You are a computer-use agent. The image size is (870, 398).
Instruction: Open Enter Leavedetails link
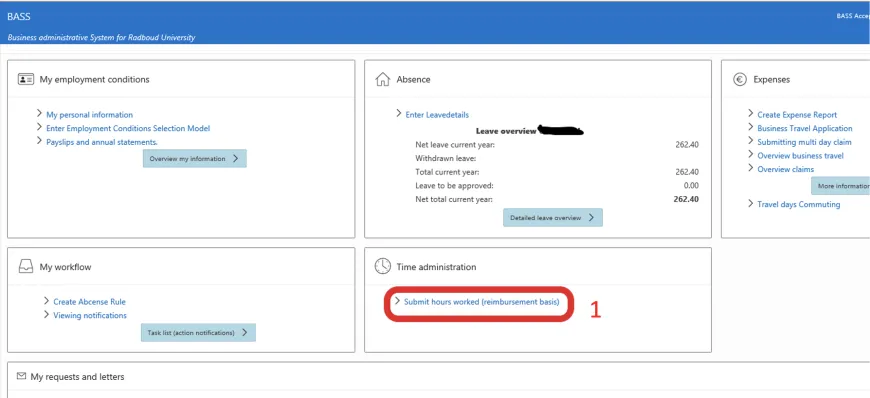(x=437, y=115)
